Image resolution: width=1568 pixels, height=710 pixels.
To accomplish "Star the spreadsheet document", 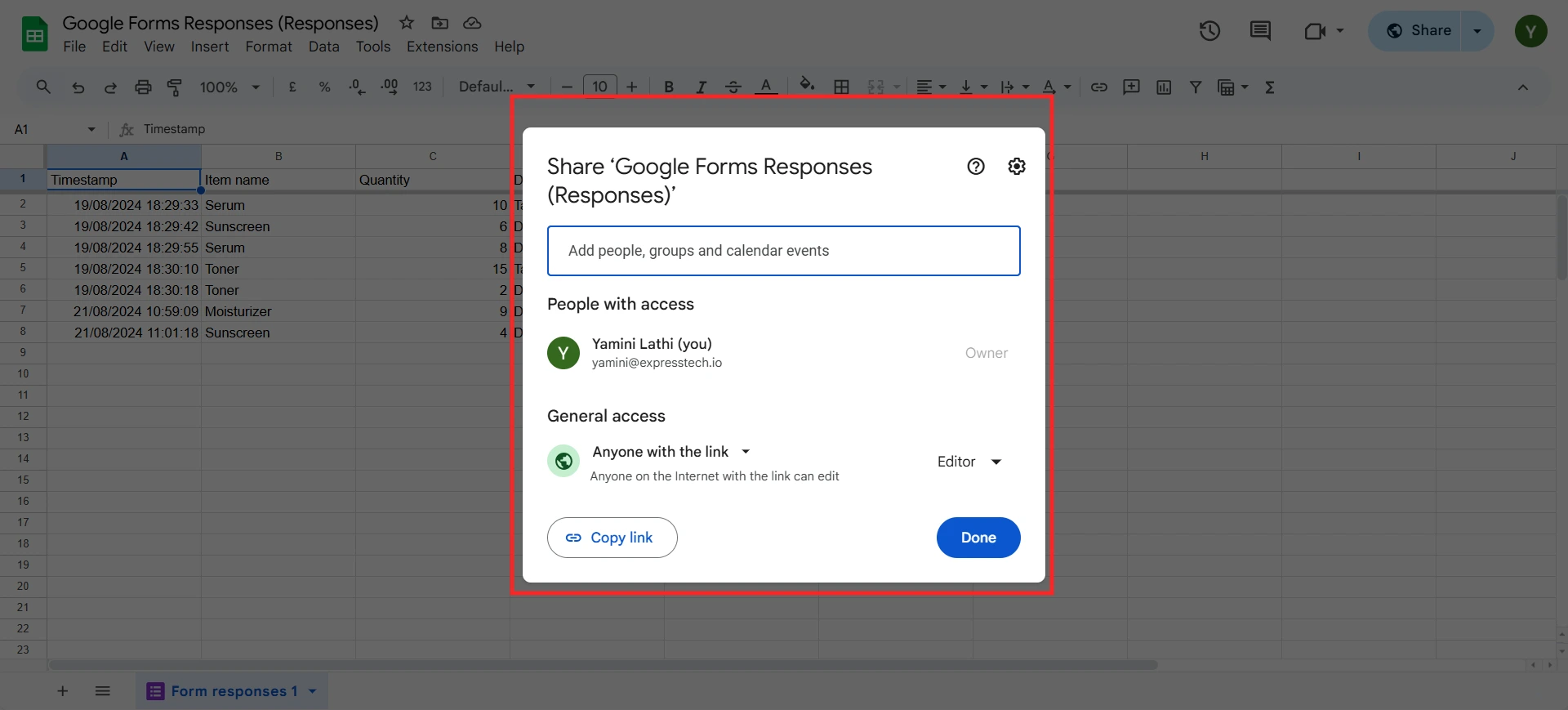I will pos(407,23).
